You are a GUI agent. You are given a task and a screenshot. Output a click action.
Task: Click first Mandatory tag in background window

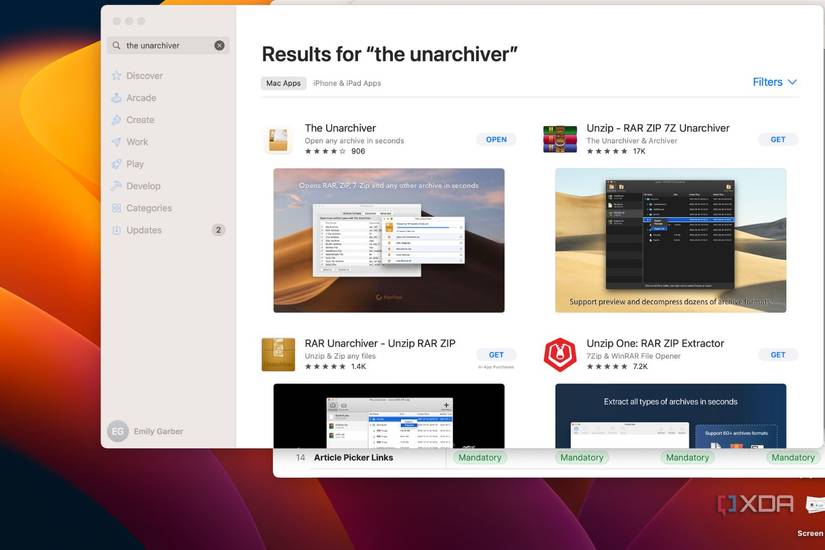479,458
